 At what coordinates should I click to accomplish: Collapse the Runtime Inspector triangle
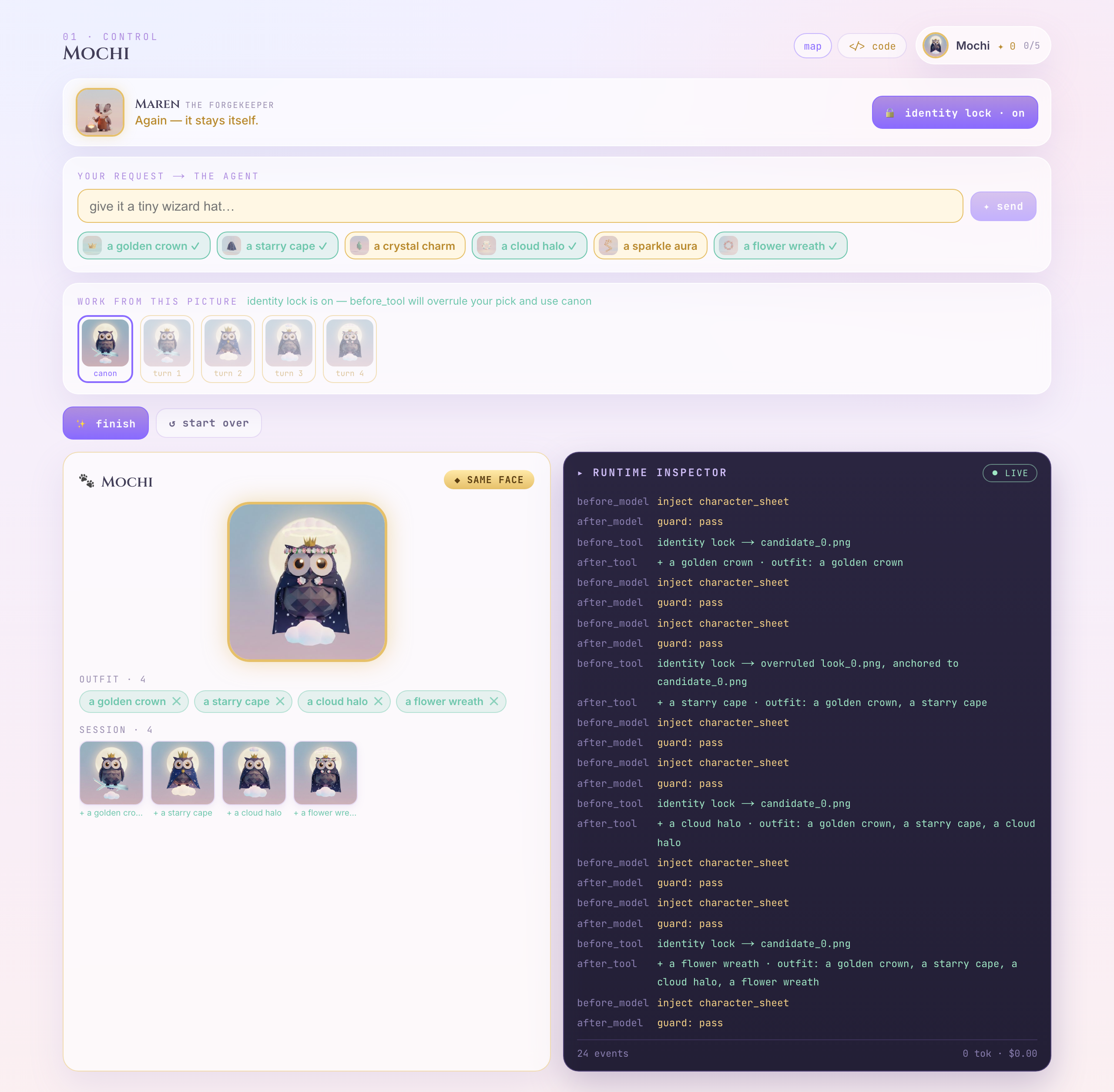coord(580,473)
